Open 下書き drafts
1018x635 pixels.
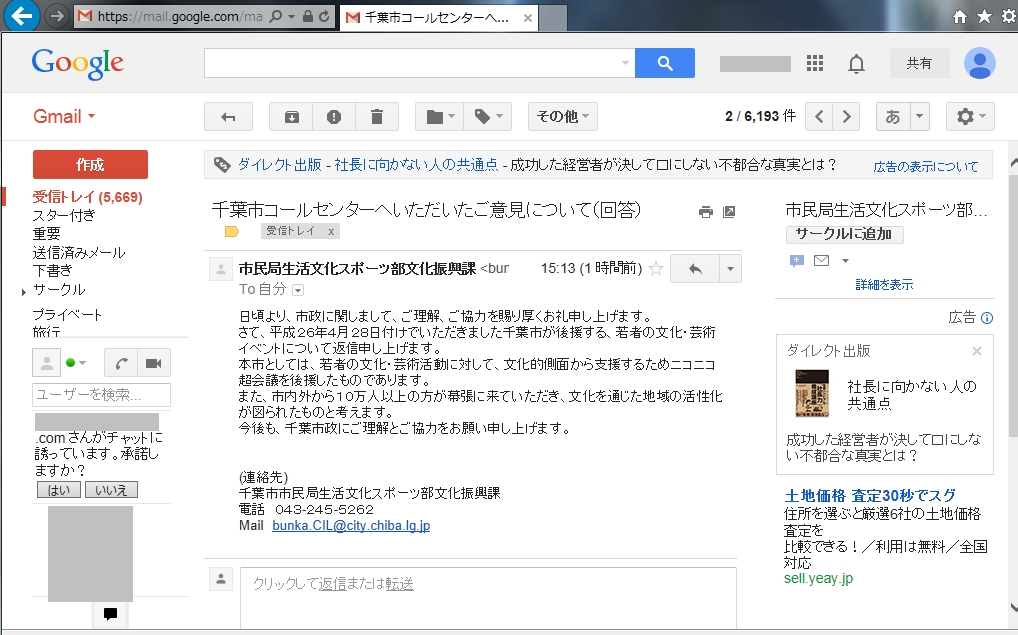(52, 270)
